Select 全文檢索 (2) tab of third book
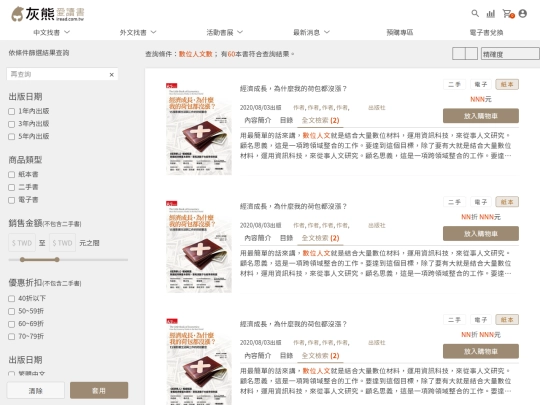 320,356
